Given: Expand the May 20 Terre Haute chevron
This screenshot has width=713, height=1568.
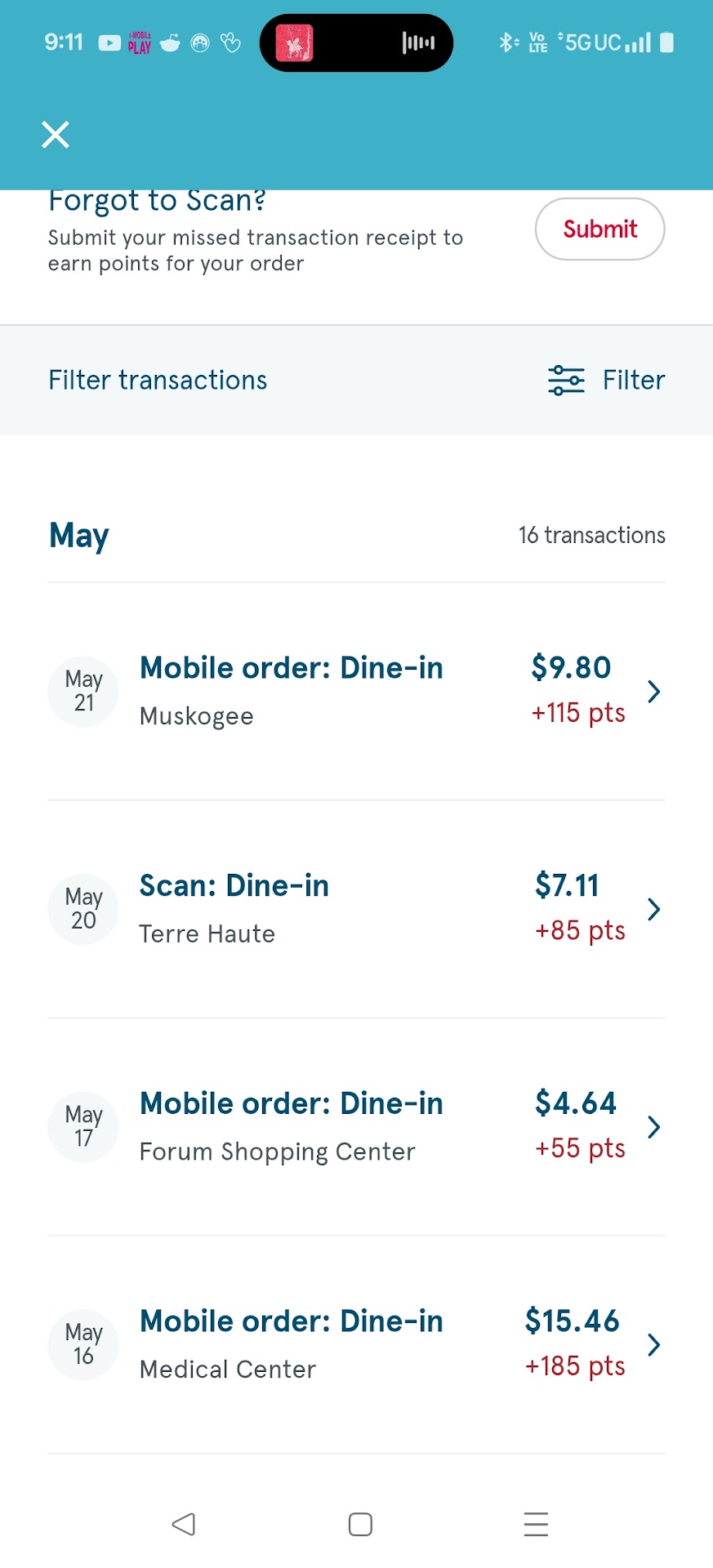Looking at the screenshot, I should (x=653, y=909).
